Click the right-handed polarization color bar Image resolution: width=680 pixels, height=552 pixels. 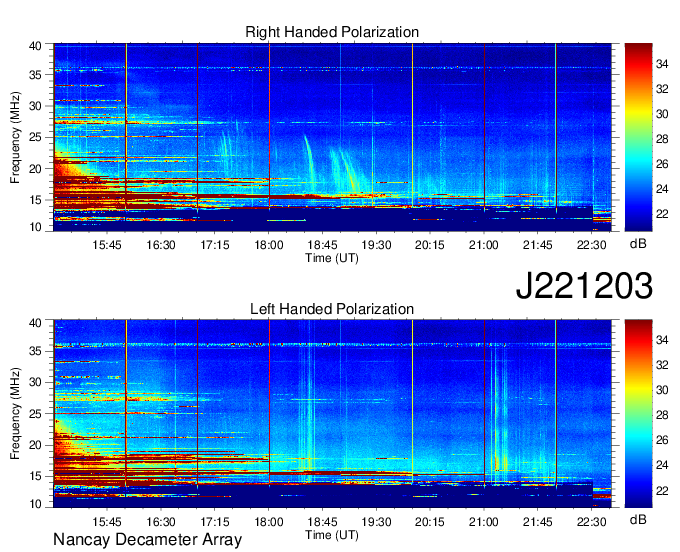[638, 137]
